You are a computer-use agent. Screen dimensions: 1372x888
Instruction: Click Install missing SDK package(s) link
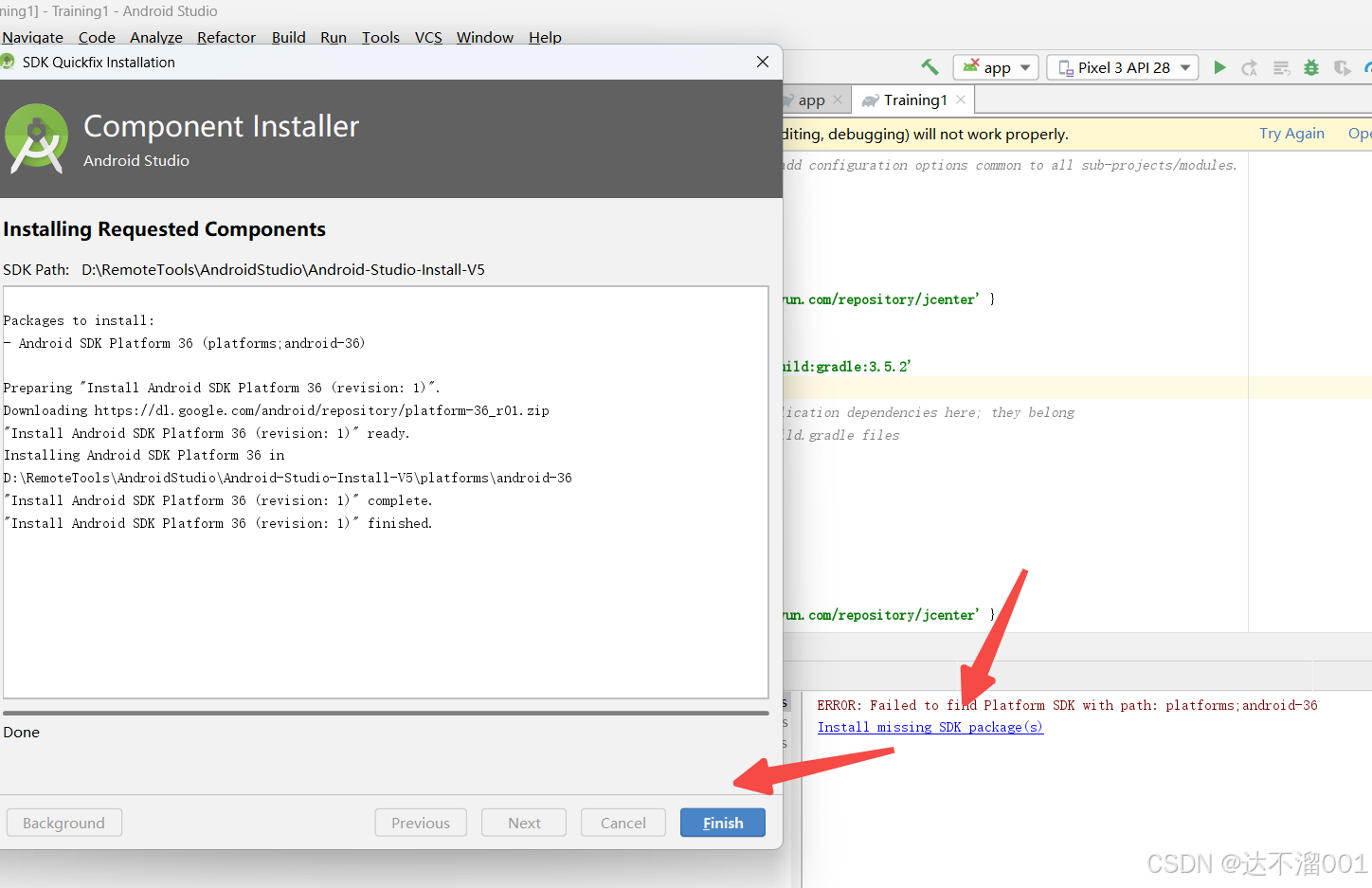(930, 727)
